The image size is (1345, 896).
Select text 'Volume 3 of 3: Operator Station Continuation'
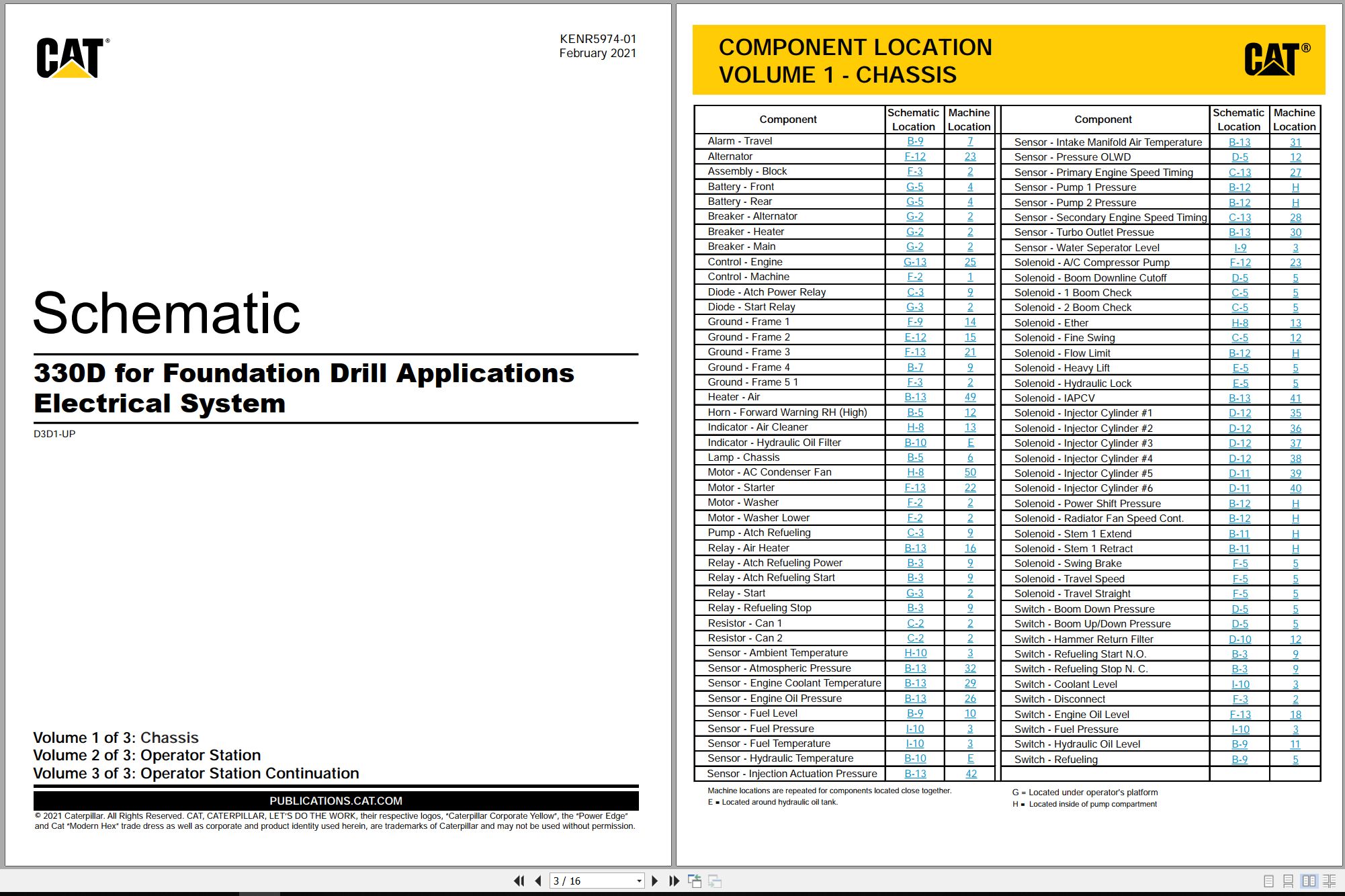click(196, 774)
